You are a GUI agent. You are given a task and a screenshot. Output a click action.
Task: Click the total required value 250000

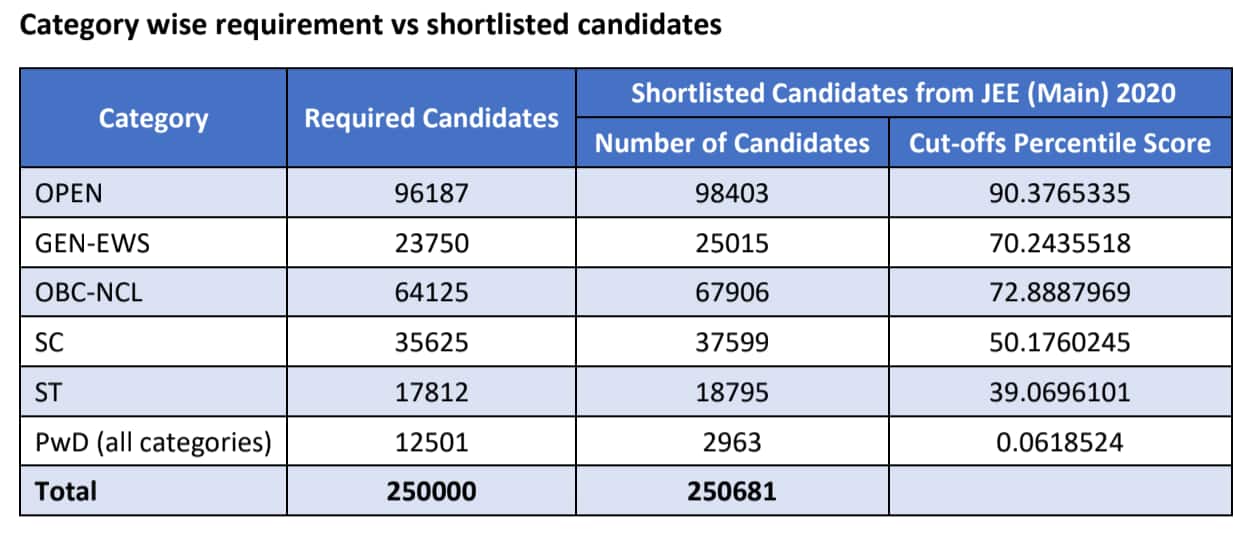pyautogui.click(x=431, y=491)
